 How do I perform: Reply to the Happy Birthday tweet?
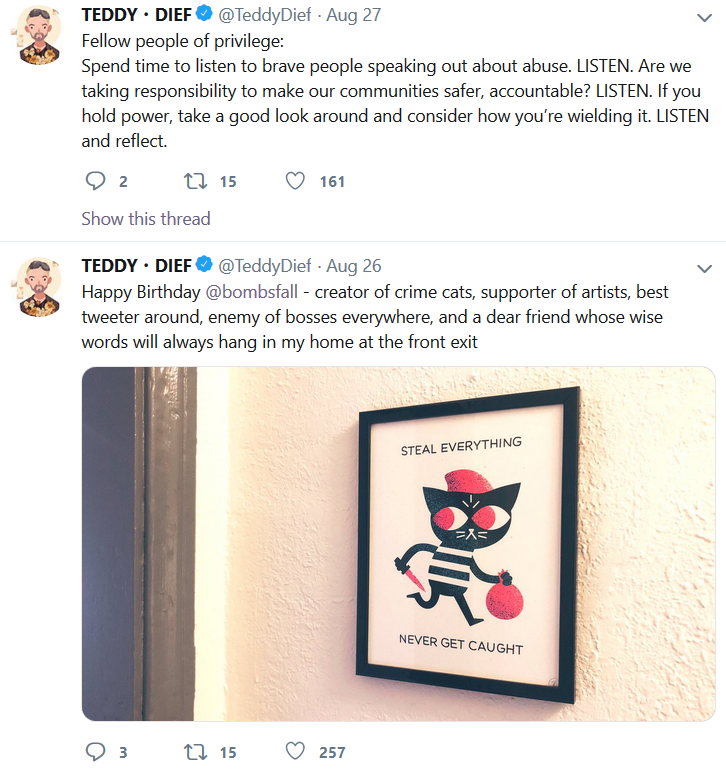click(x=95, y=751)
